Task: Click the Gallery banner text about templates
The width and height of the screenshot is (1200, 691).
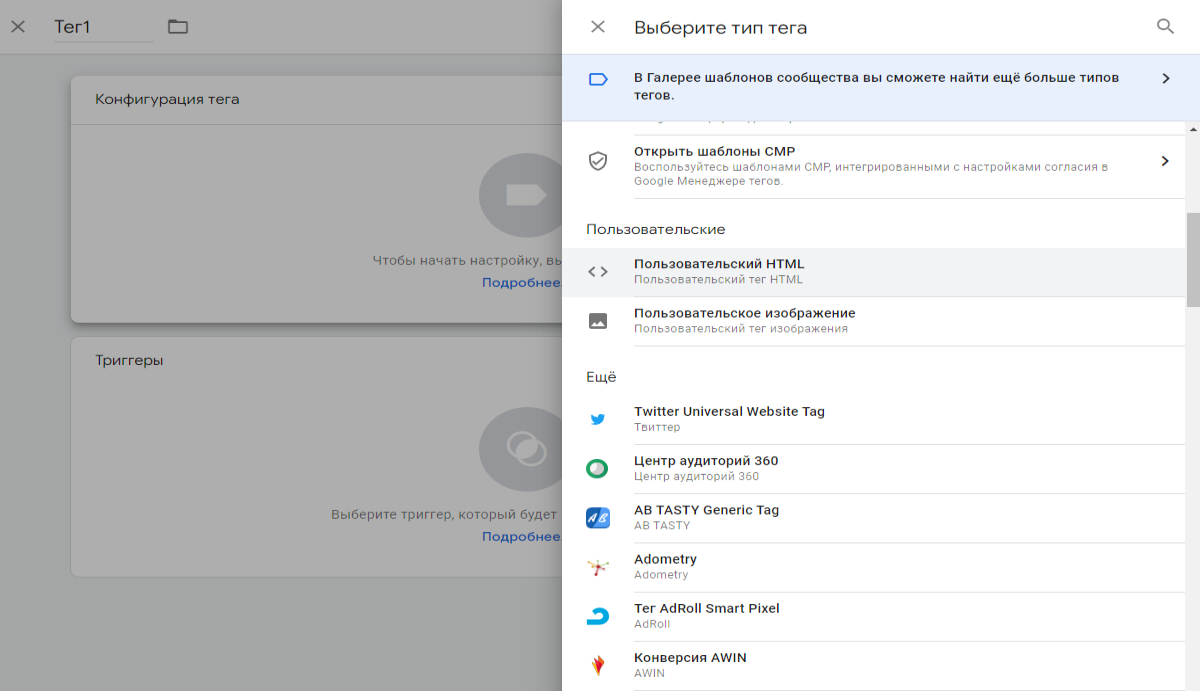Action: coord(876,86)
